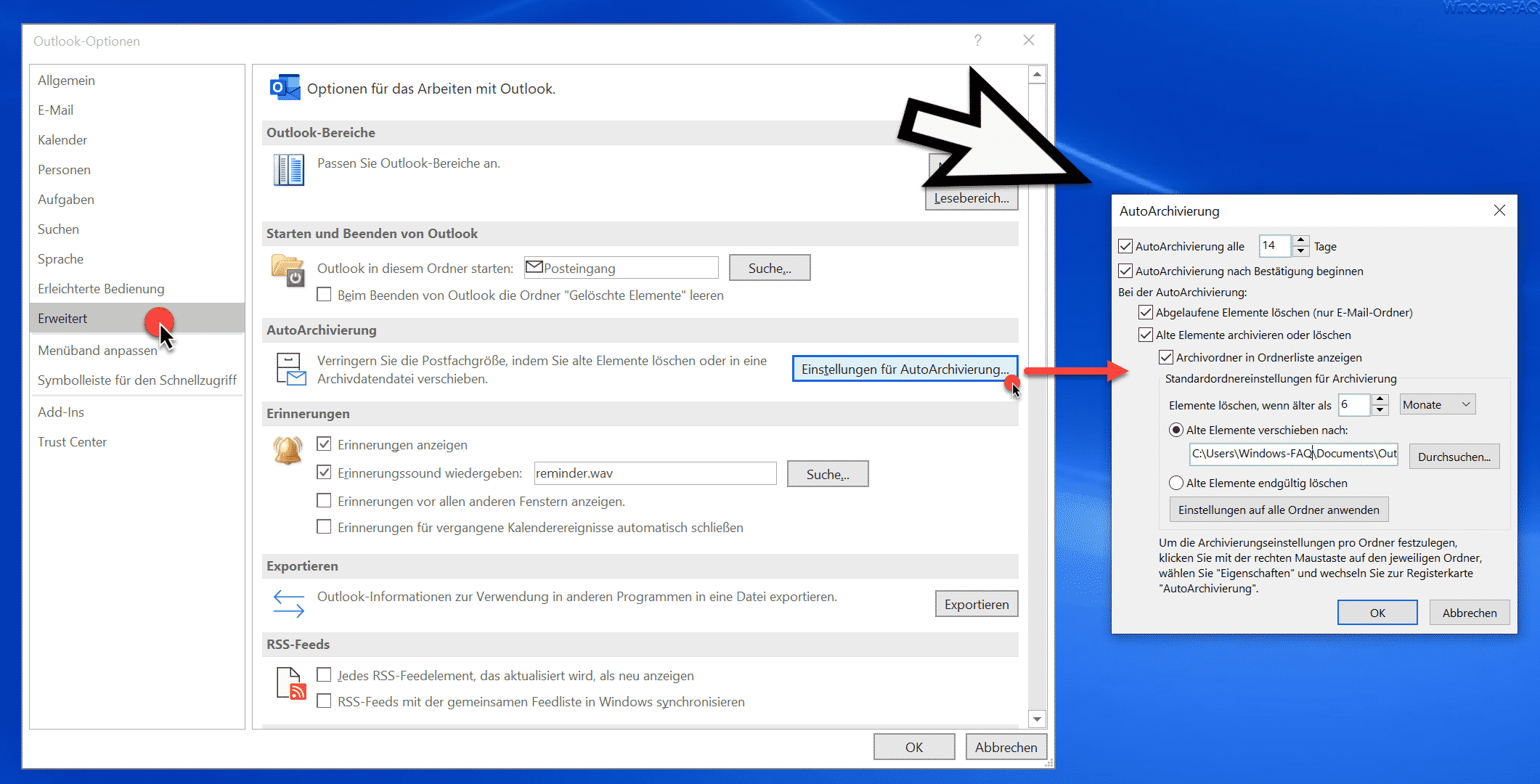Screen dimensions: 1540x784
Task: Click the Outlook logo icon in options header
Action: [285, 88]
